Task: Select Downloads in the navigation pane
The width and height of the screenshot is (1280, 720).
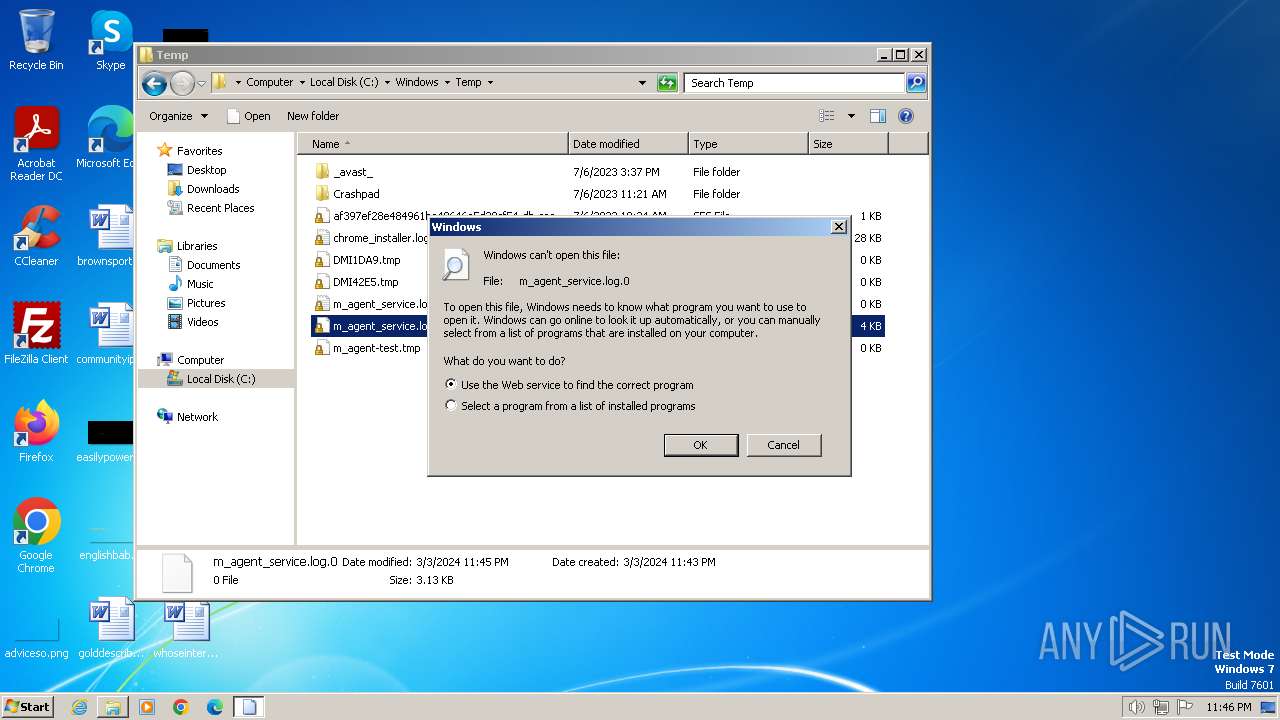Action: click(x=213, y=189)
